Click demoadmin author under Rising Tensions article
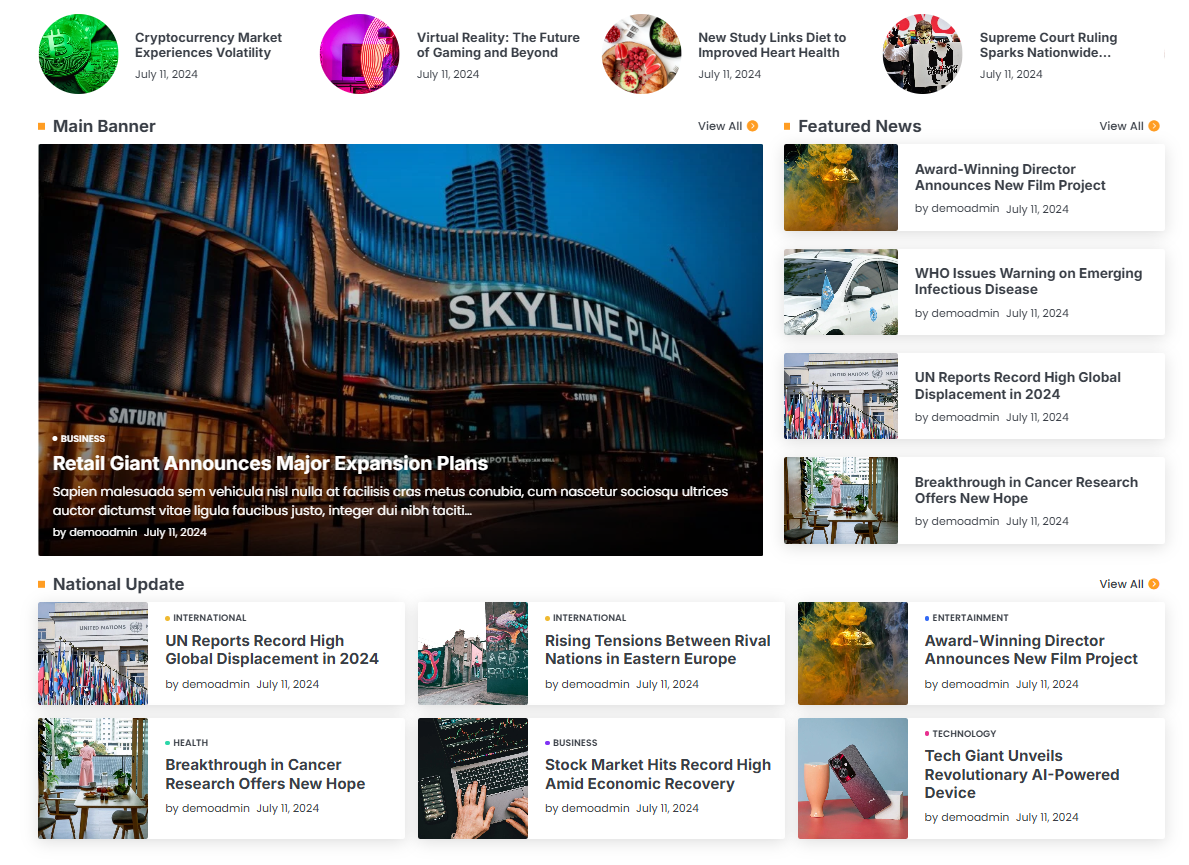 (595, 684)
